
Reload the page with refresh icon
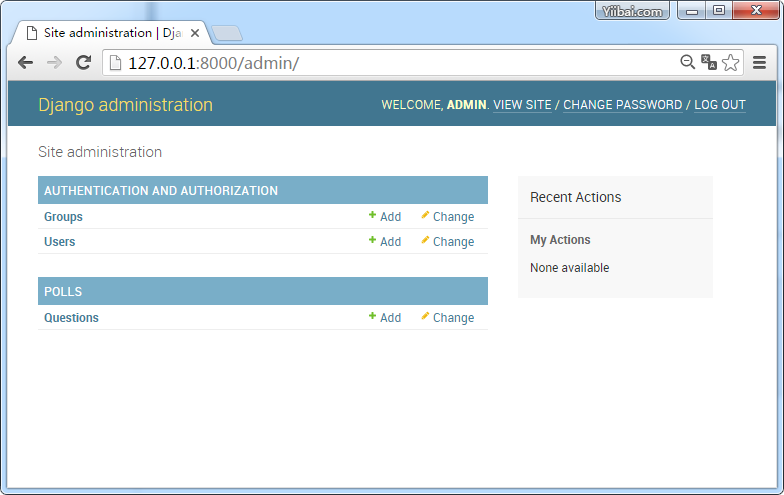83,63
